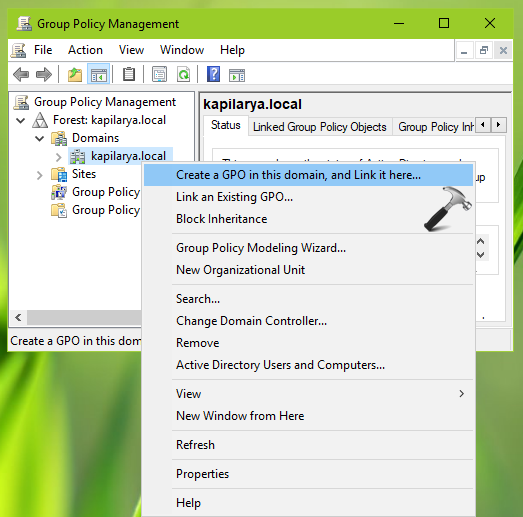Choose Create a GPO in this domain, and Link it here
The height and width of the screenshot is (517, 523).
309,175
